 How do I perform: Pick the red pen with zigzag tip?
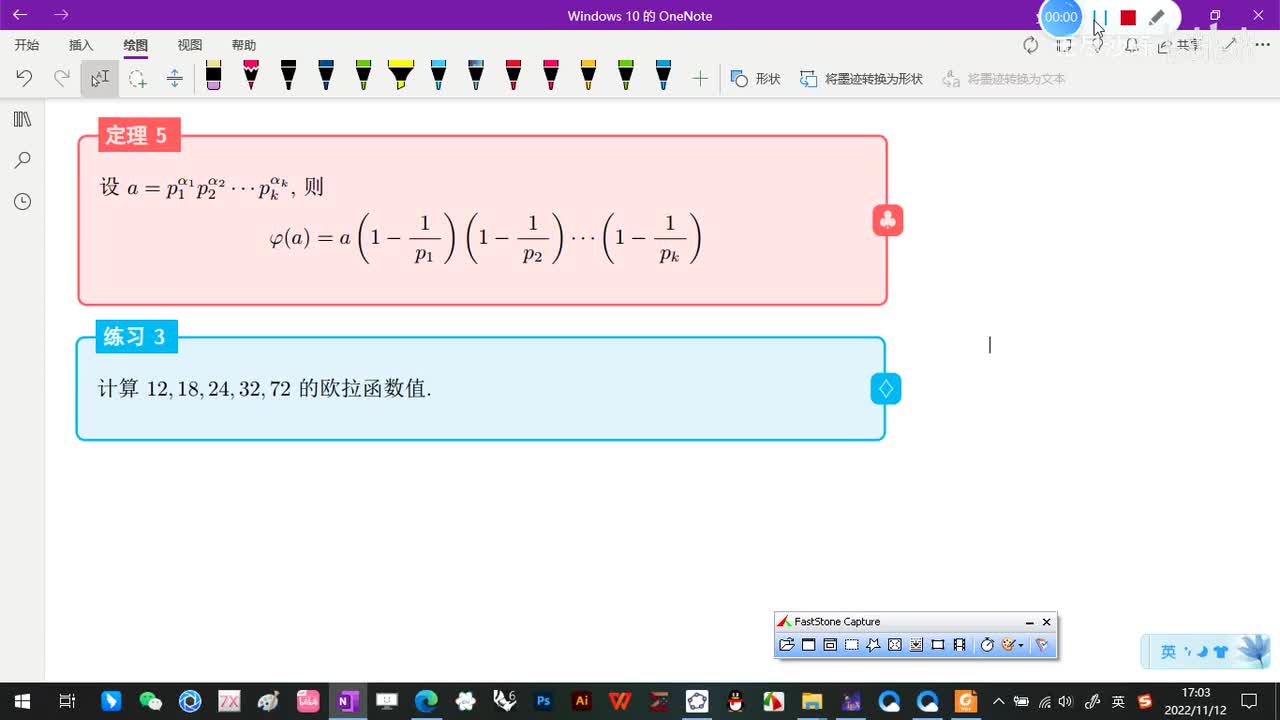tap(251, 76)
